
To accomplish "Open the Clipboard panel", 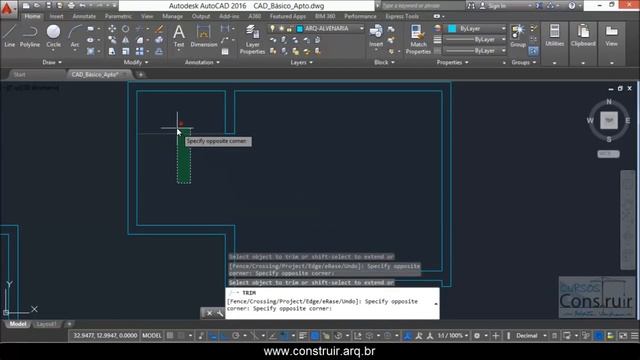I will coord(583,35).
